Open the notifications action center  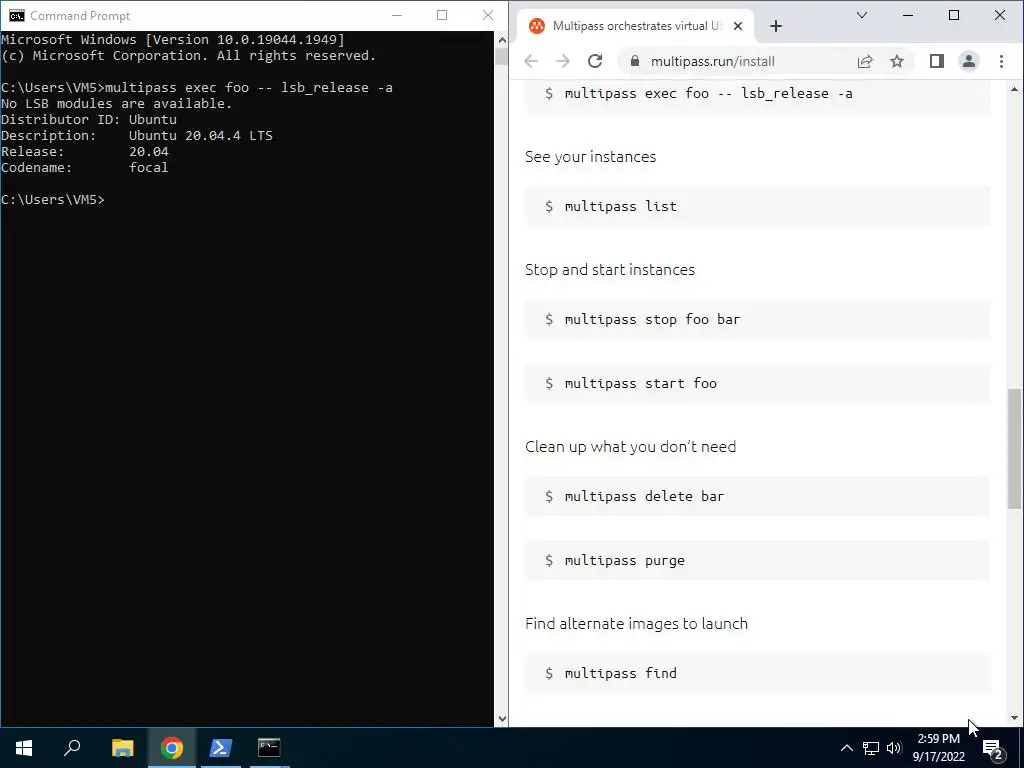click(x=992, y=748)
